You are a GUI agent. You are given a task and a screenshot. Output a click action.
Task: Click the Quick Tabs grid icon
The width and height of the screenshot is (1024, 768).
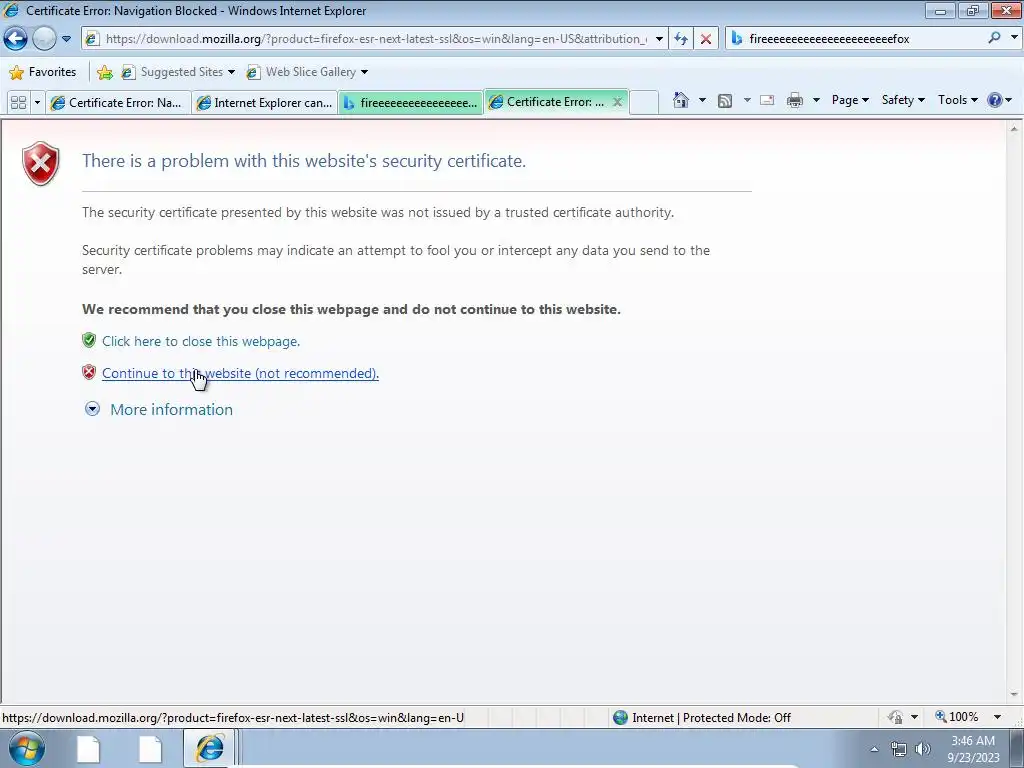tap(19, 102)
